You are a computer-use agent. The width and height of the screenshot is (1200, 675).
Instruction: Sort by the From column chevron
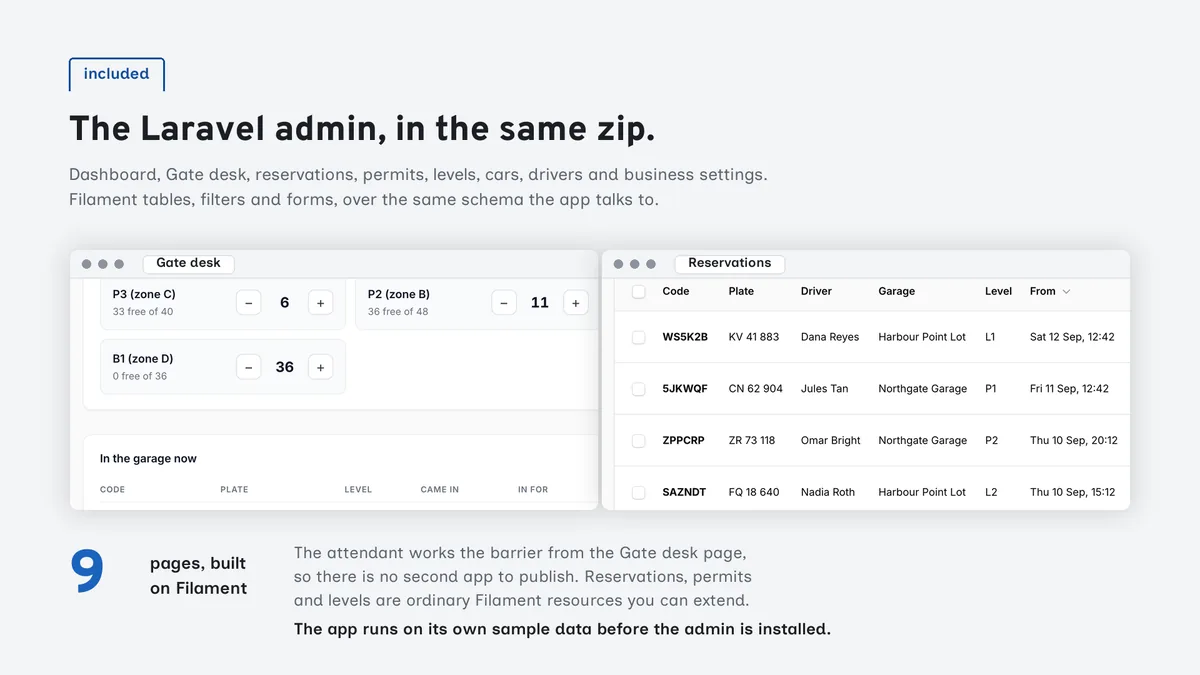(1066, 292)
